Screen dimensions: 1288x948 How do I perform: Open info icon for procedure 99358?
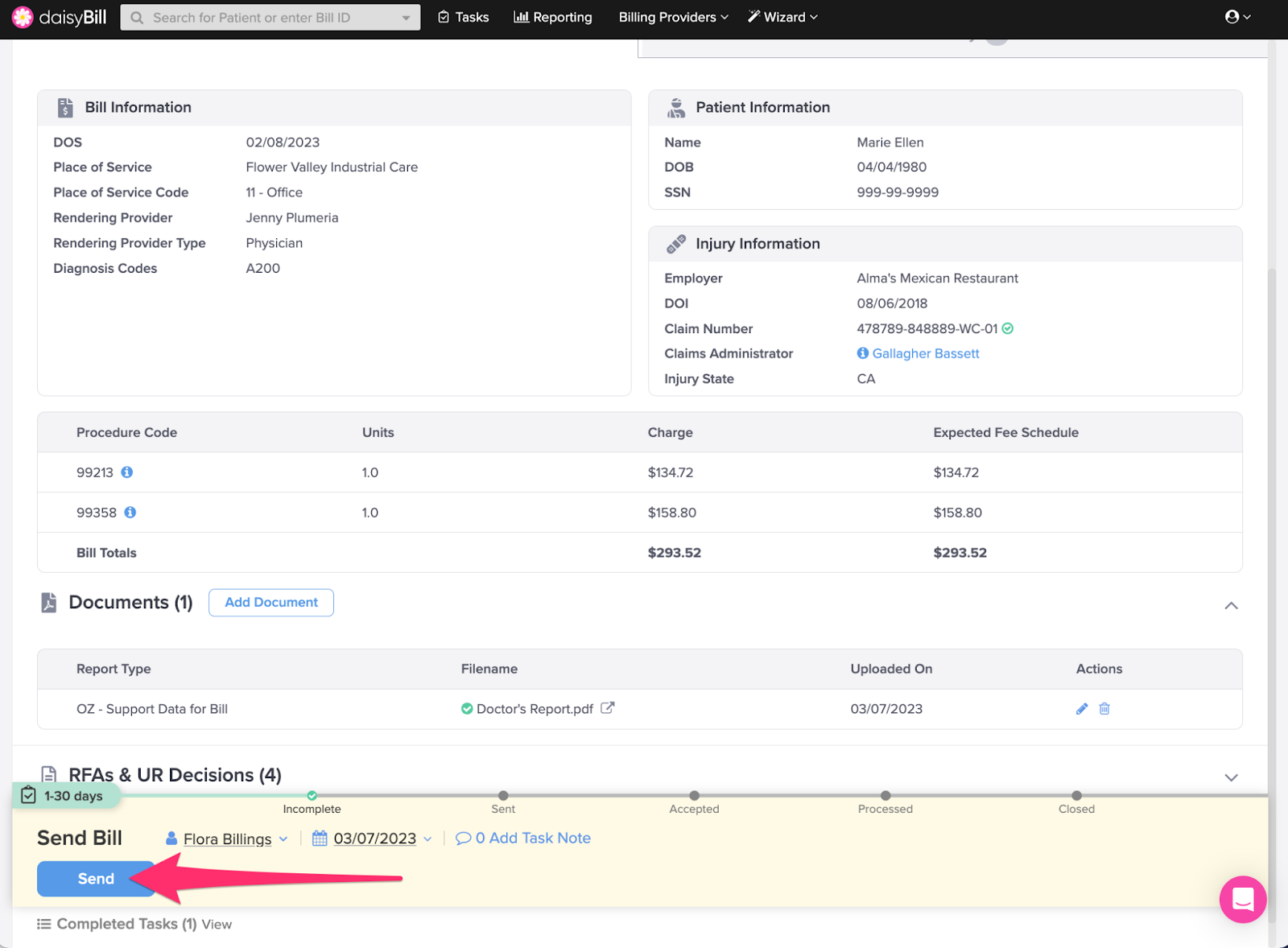click(x=130, y=513)
